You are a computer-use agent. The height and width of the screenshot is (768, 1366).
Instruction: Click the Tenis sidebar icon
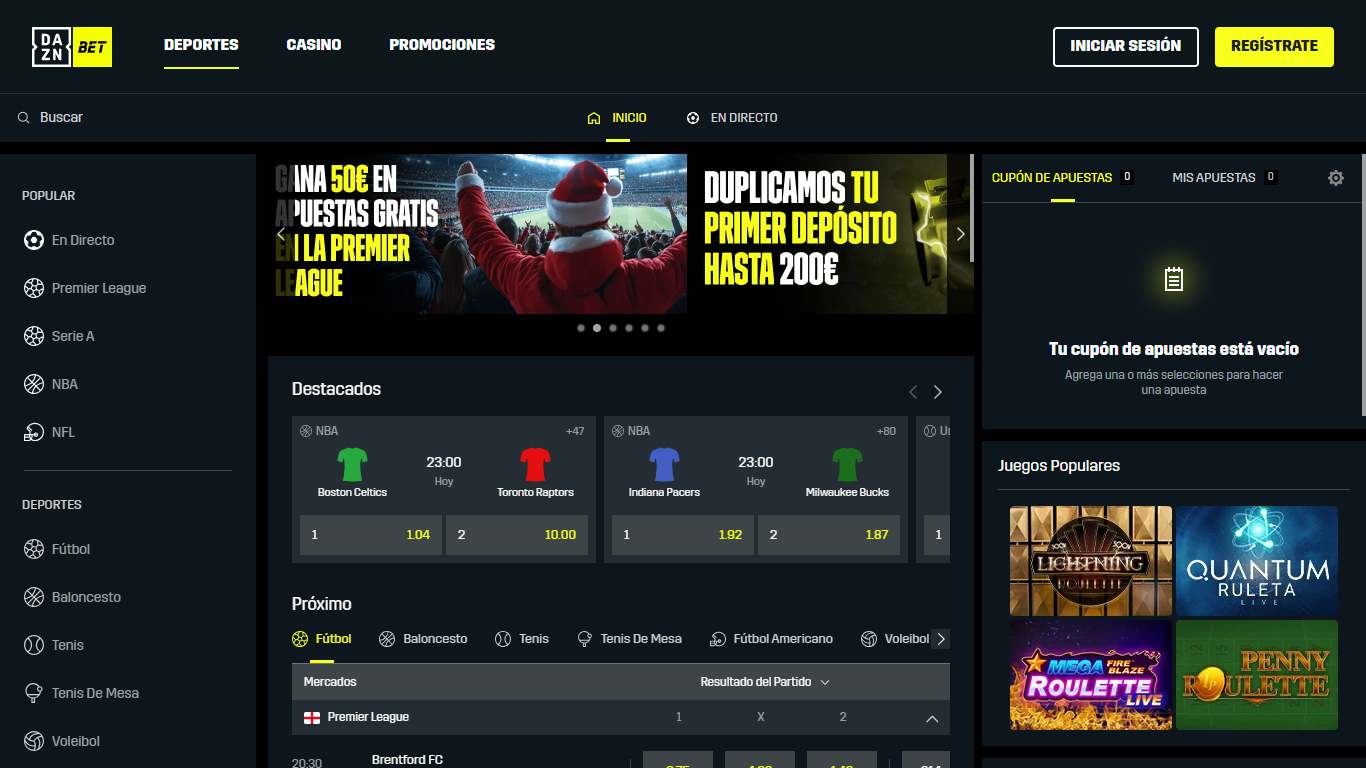[x=34, y=645]
